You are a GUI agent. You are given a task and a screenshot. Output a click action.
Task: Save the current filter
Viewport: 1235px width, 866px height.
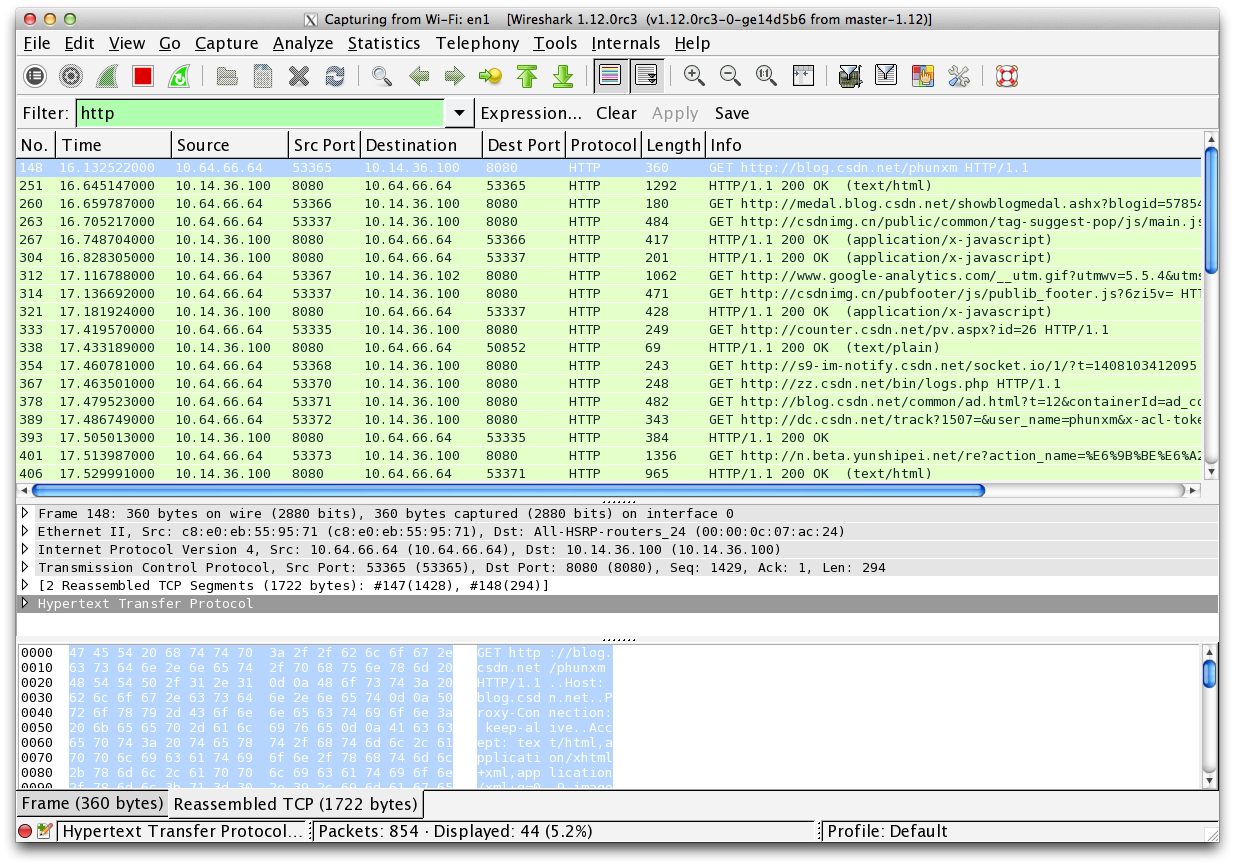pyautogui.click(x=732, y=113)
